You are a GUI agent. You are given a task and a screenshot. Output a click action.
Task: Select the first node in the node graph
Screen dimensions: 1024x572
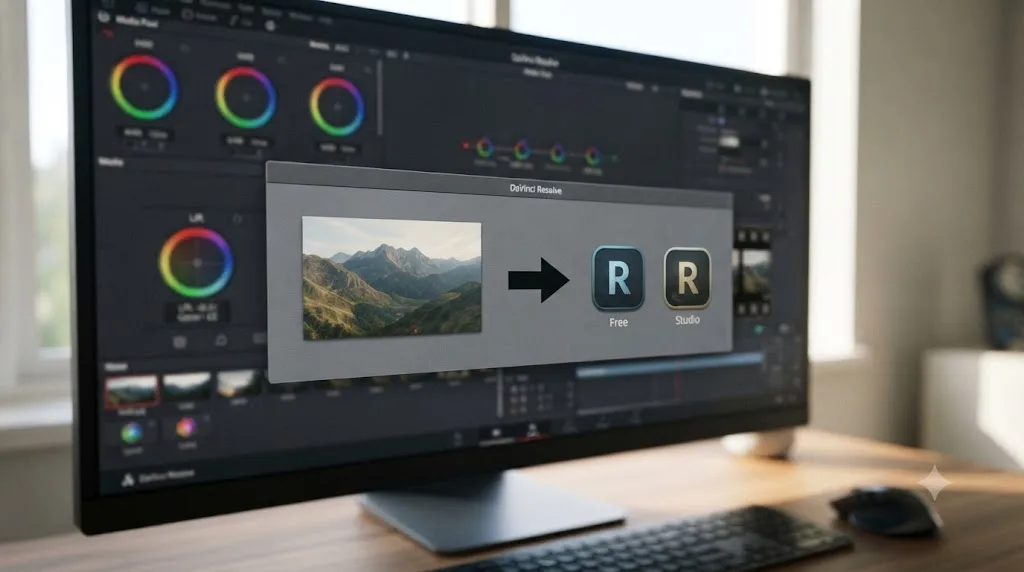[x=485, y=148]
